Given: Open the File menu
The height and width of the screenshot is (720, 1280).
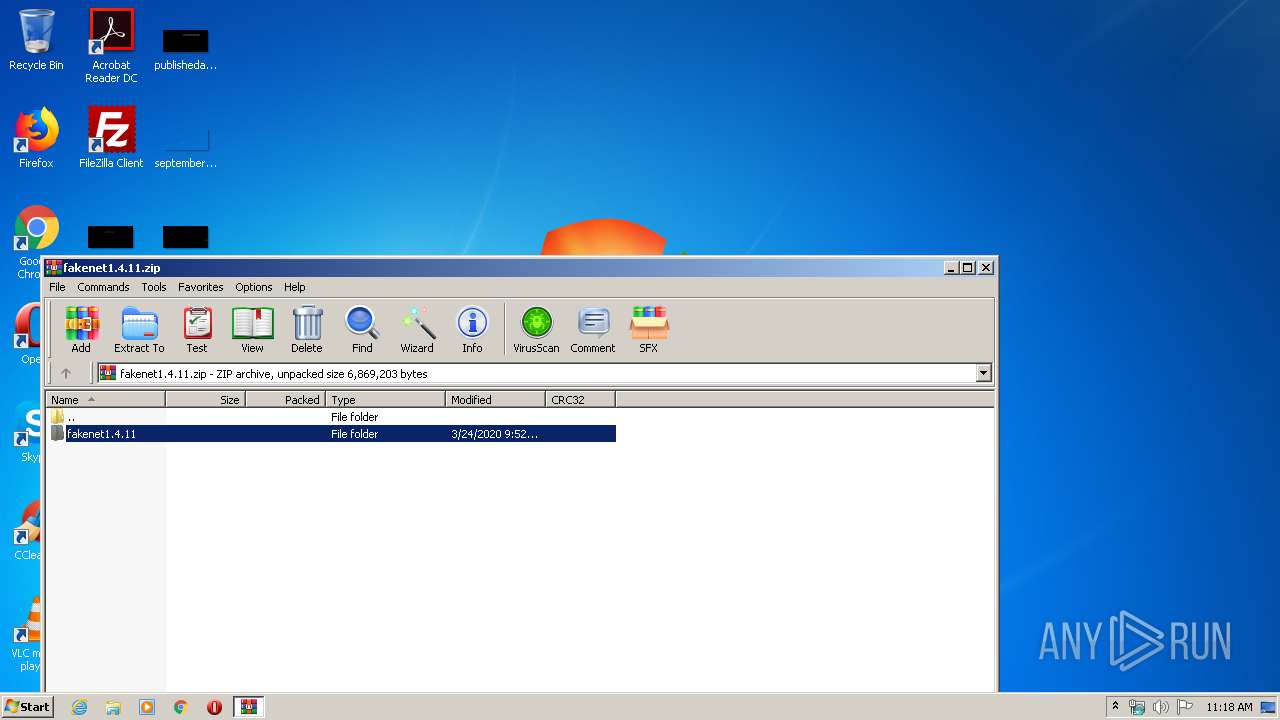Looking at the screenshot, I should tap(57, 287).
